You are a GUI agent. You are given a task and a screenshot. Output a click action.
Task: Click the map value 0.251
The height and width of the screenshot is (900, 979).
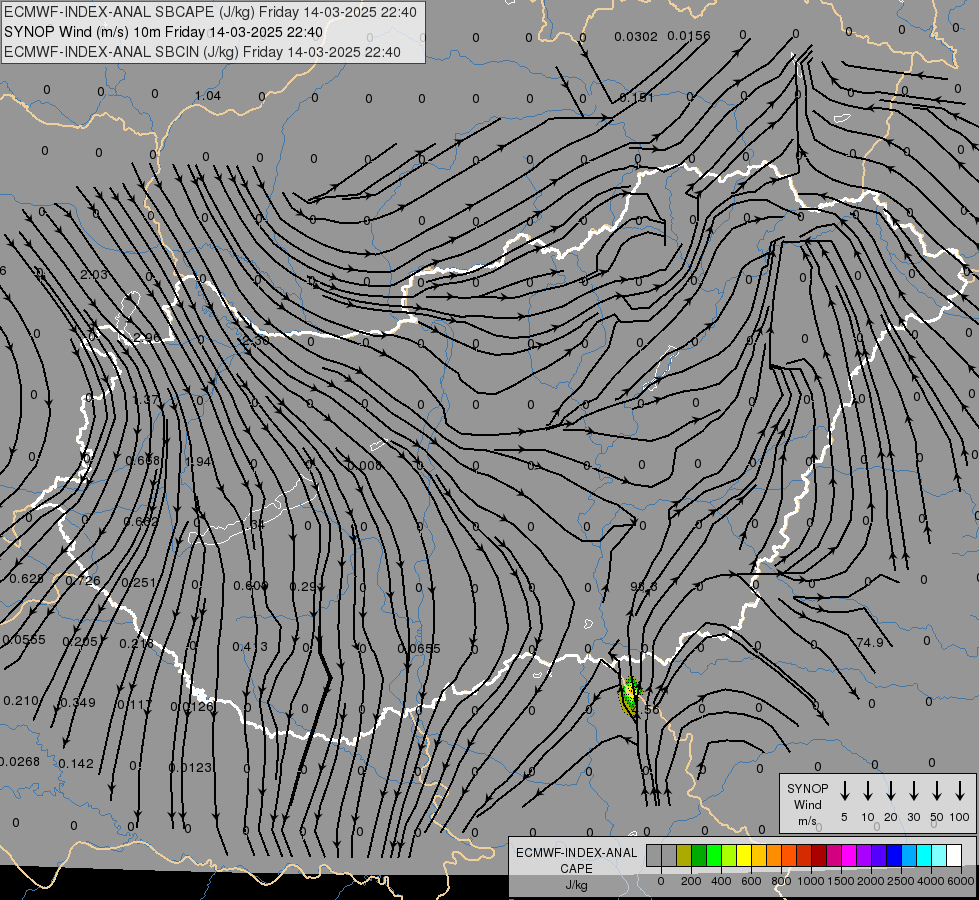pyautogui.click(x=139, y=583)
